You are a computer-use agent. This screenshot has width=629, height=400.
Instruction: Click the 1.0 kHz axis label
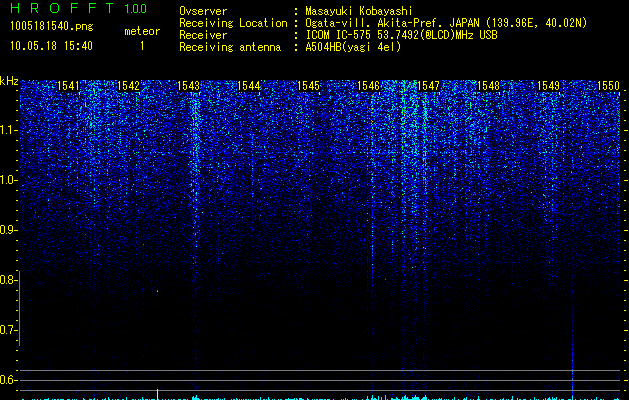(8, 180)
